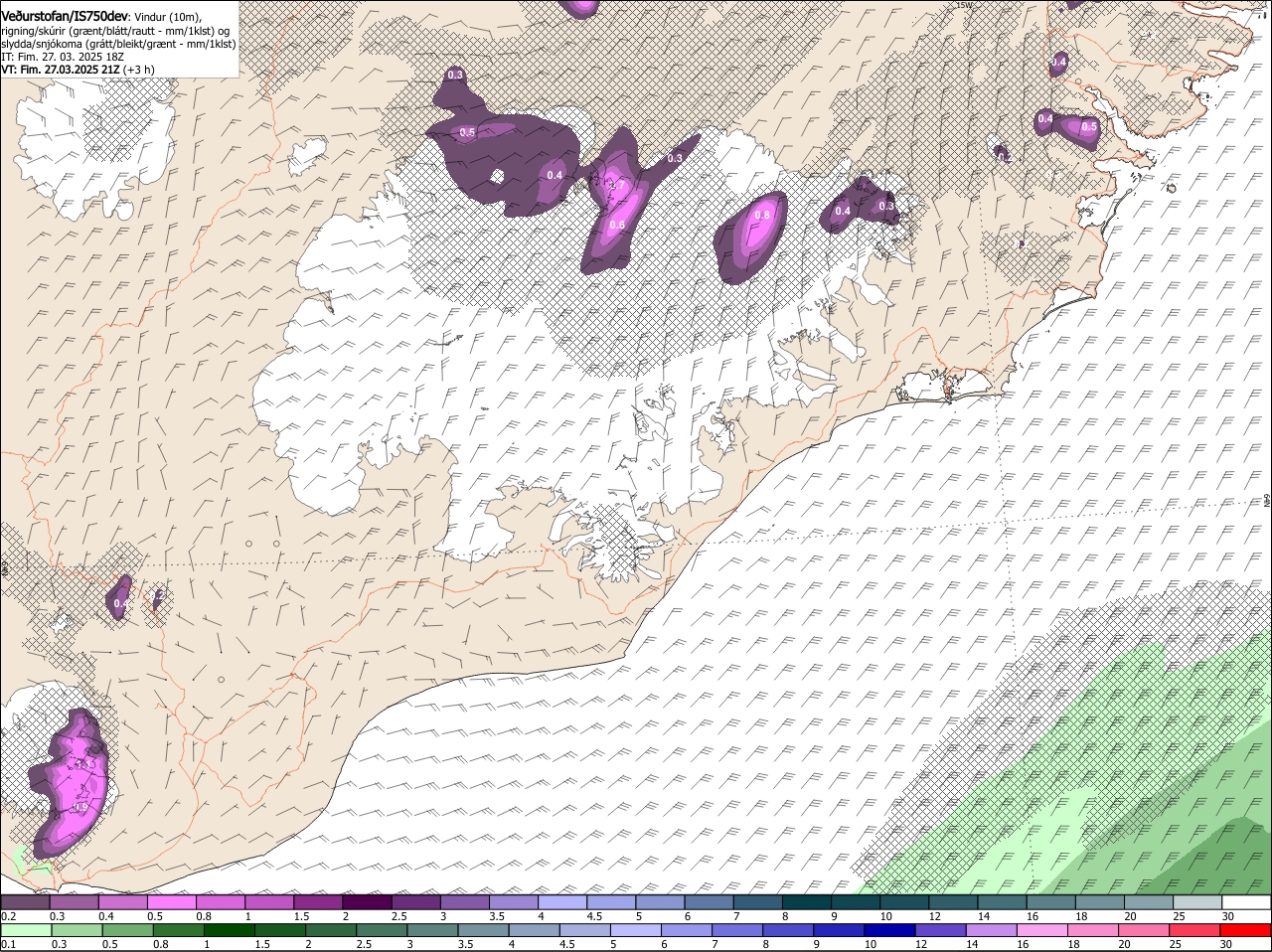1272x952 pixels.
Task: Pick the 1.5 magenta-purple swatch in snow legend
Action: 318,902
